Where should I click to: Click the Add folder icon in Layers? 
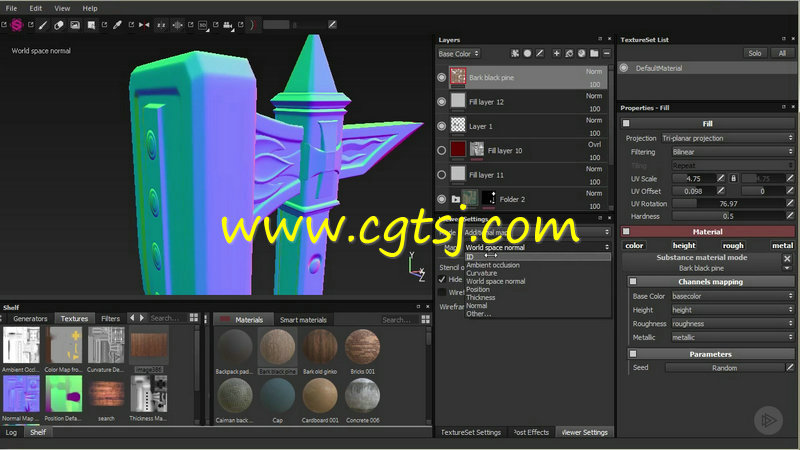click(x=594, y=53)
